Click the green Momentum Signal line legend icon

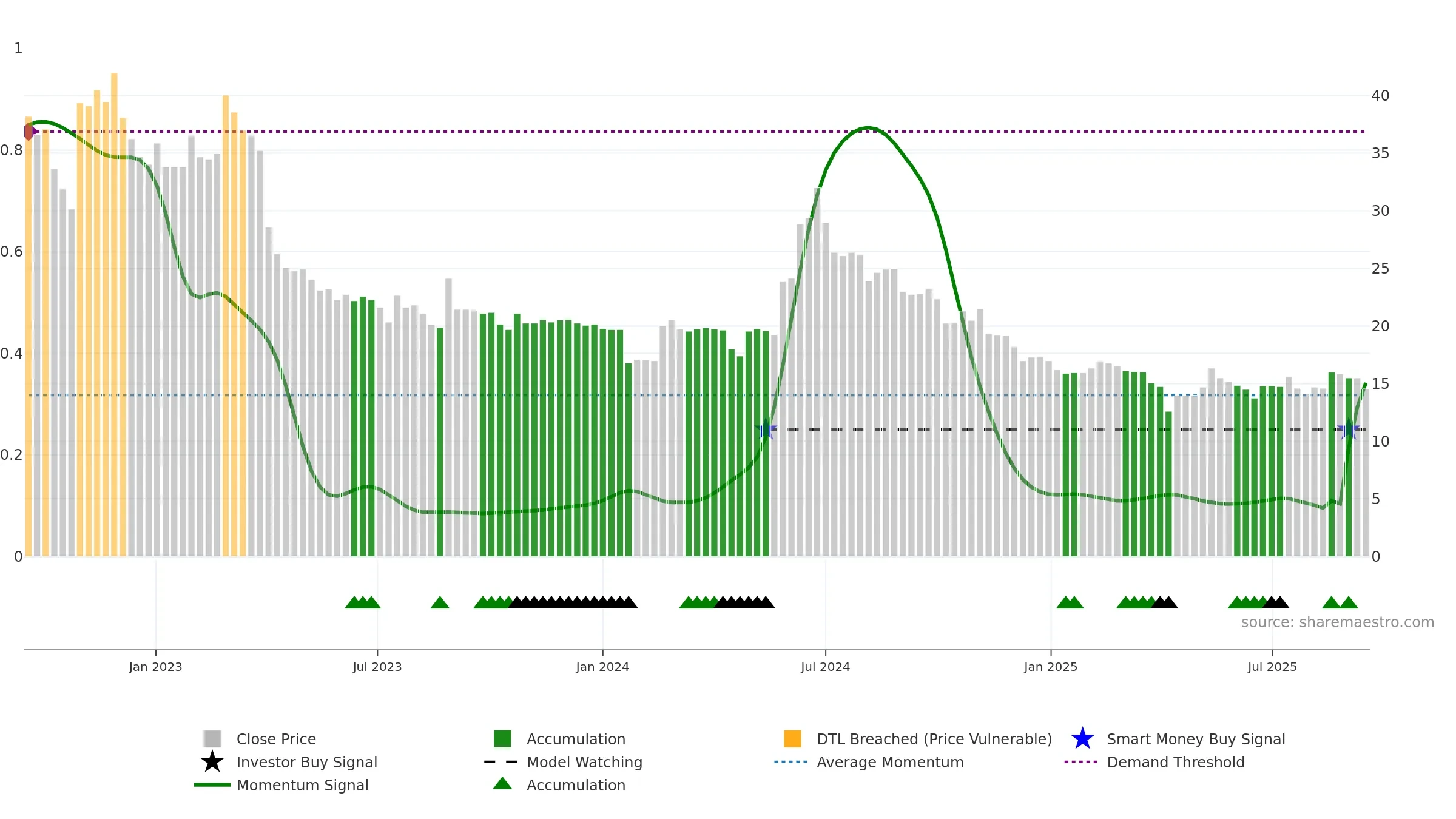point(212,785)
